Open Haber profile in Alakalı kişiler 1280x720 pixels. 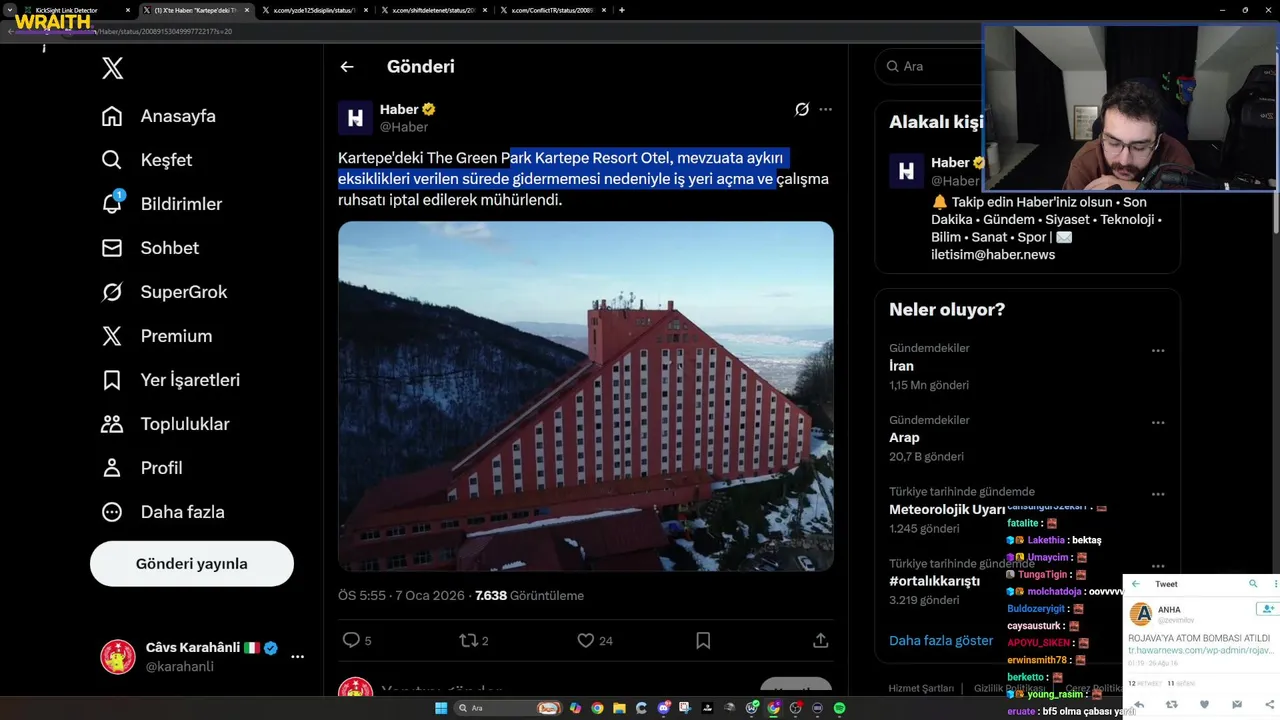950,163
